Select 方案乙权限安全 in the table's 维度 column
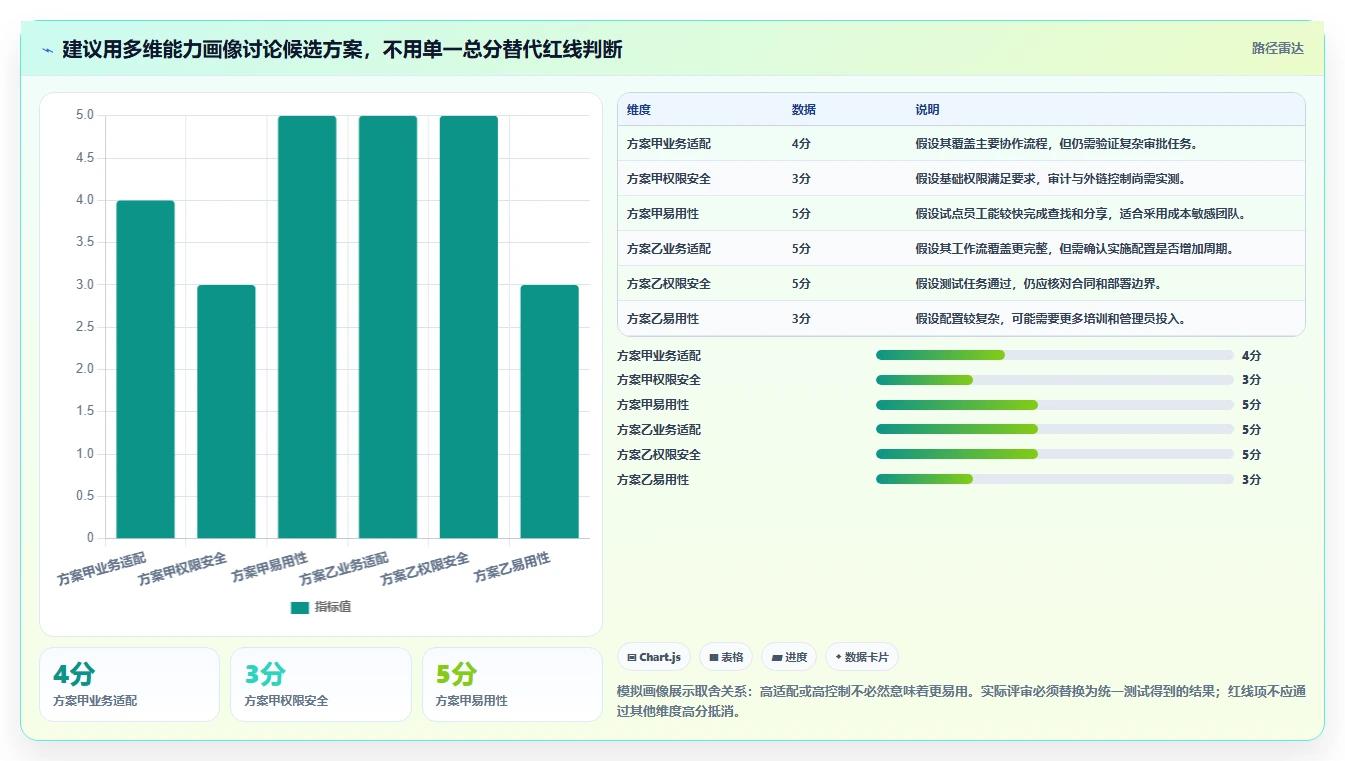 [669, 284]
